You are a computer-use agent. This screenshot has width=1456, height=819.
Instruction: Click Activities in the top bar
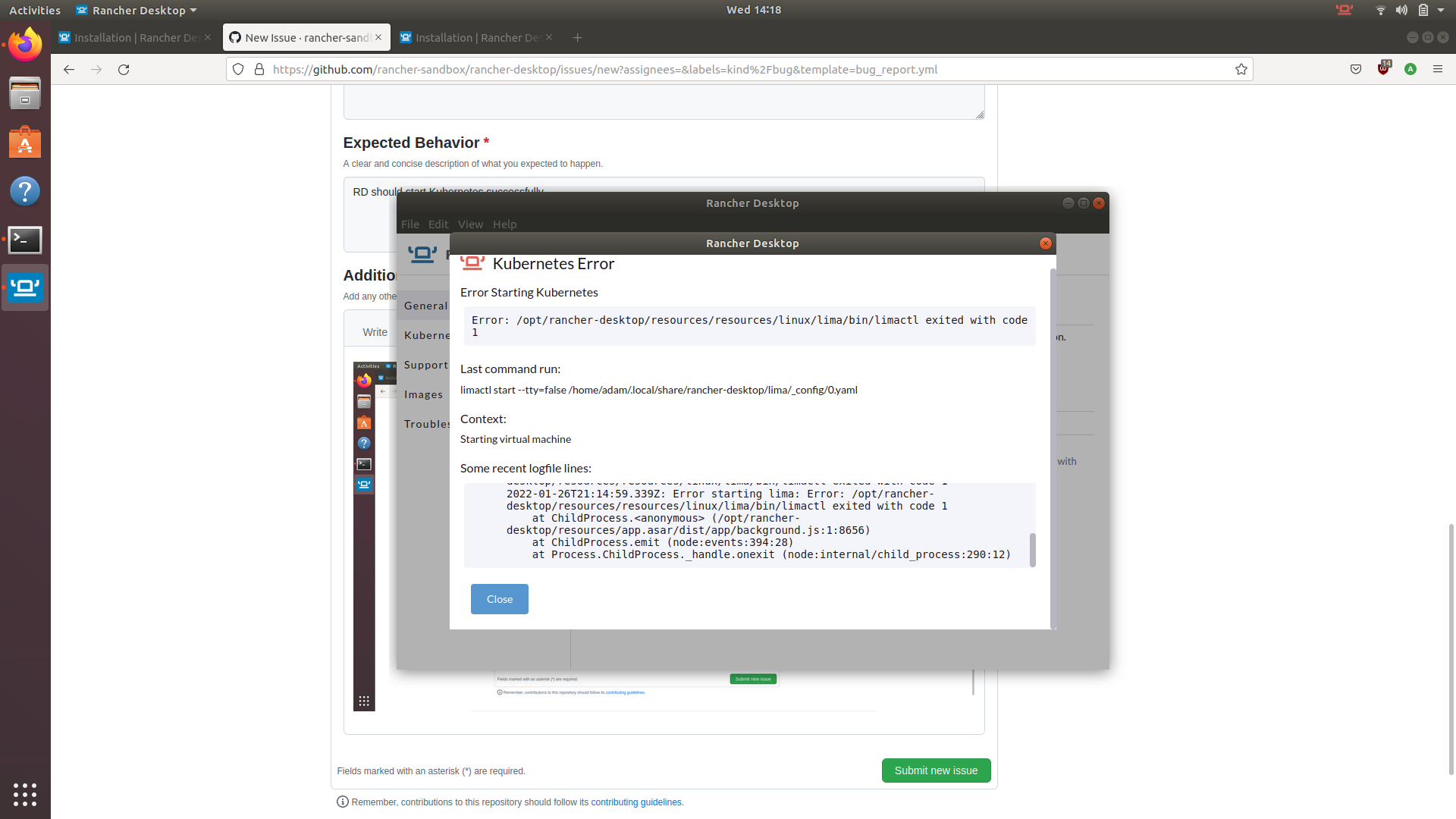click(x=35, y=10)
